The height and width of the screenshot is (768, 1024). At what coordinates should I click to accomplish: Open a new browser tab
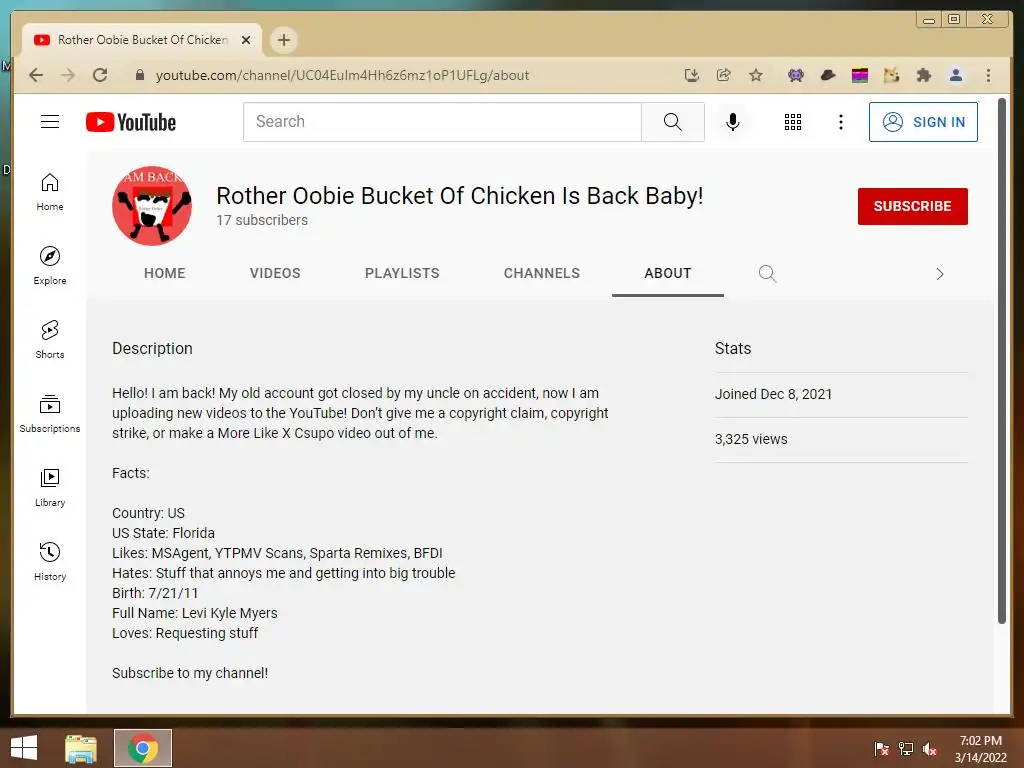(x=283, y=40)
